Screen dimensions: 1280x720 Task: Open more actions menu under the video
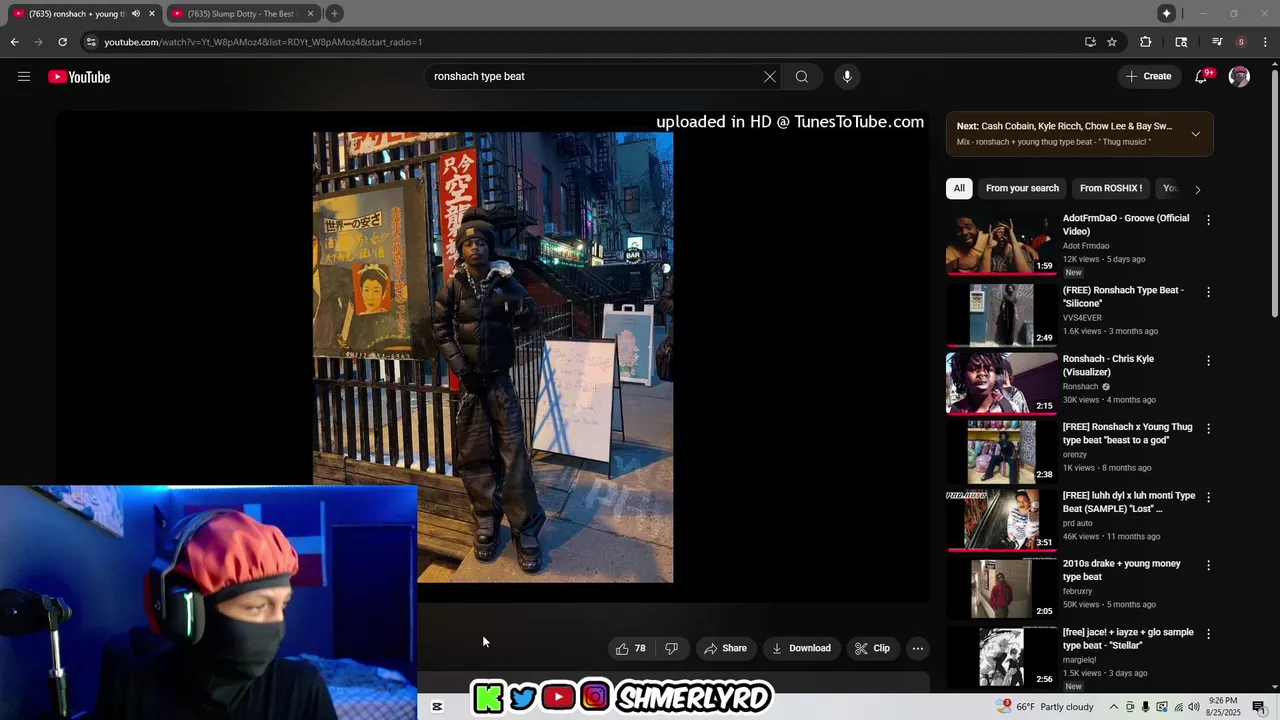click(917, 648)
